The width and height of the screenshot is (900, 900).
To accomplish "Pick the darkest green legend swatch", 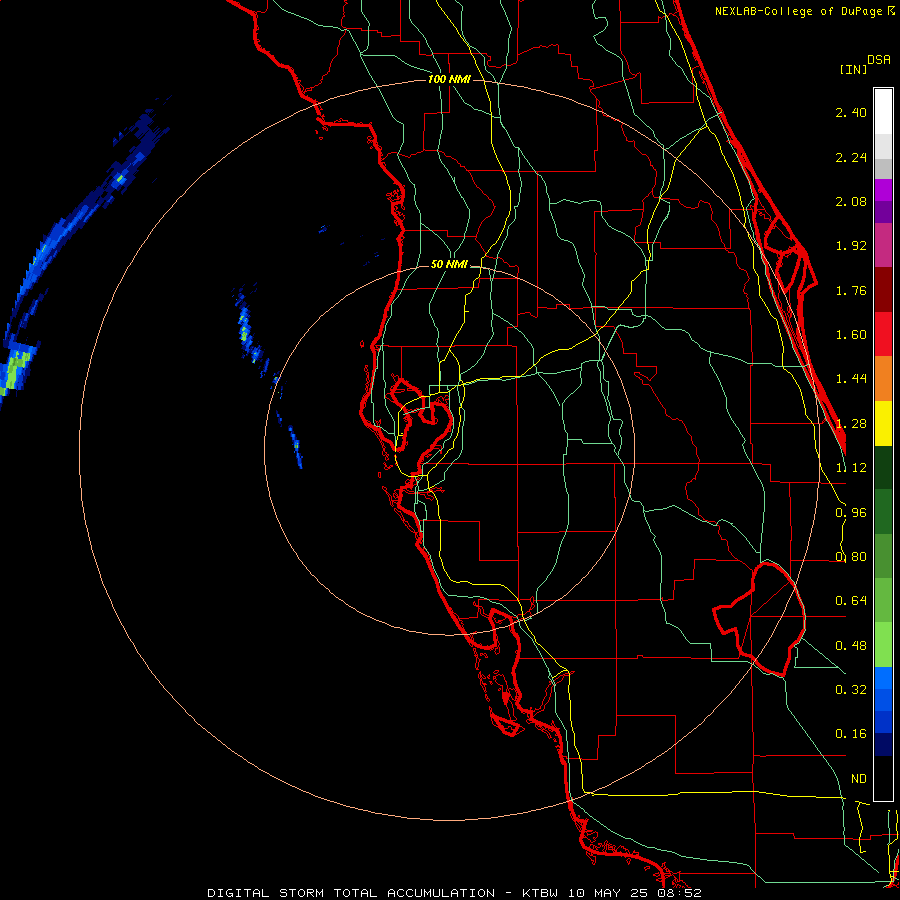I will tap(883, 467).
